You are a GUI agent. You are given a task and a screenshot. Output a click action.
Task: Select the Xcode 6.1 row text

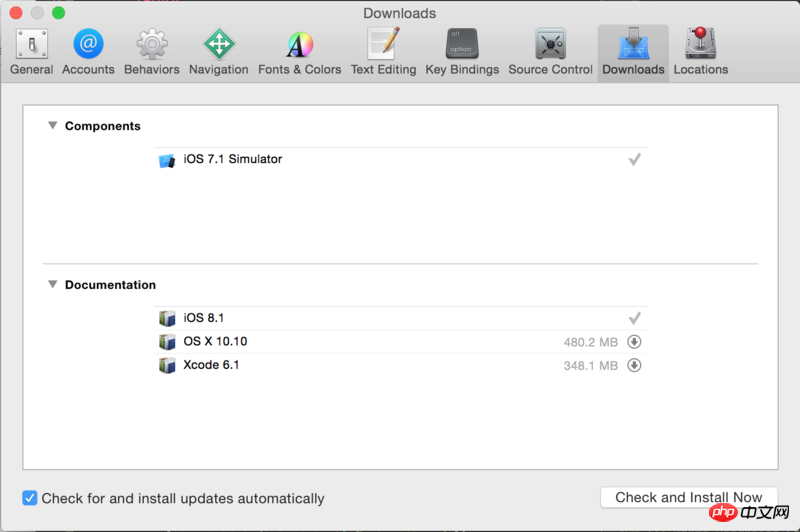click(x=211, y=365)
